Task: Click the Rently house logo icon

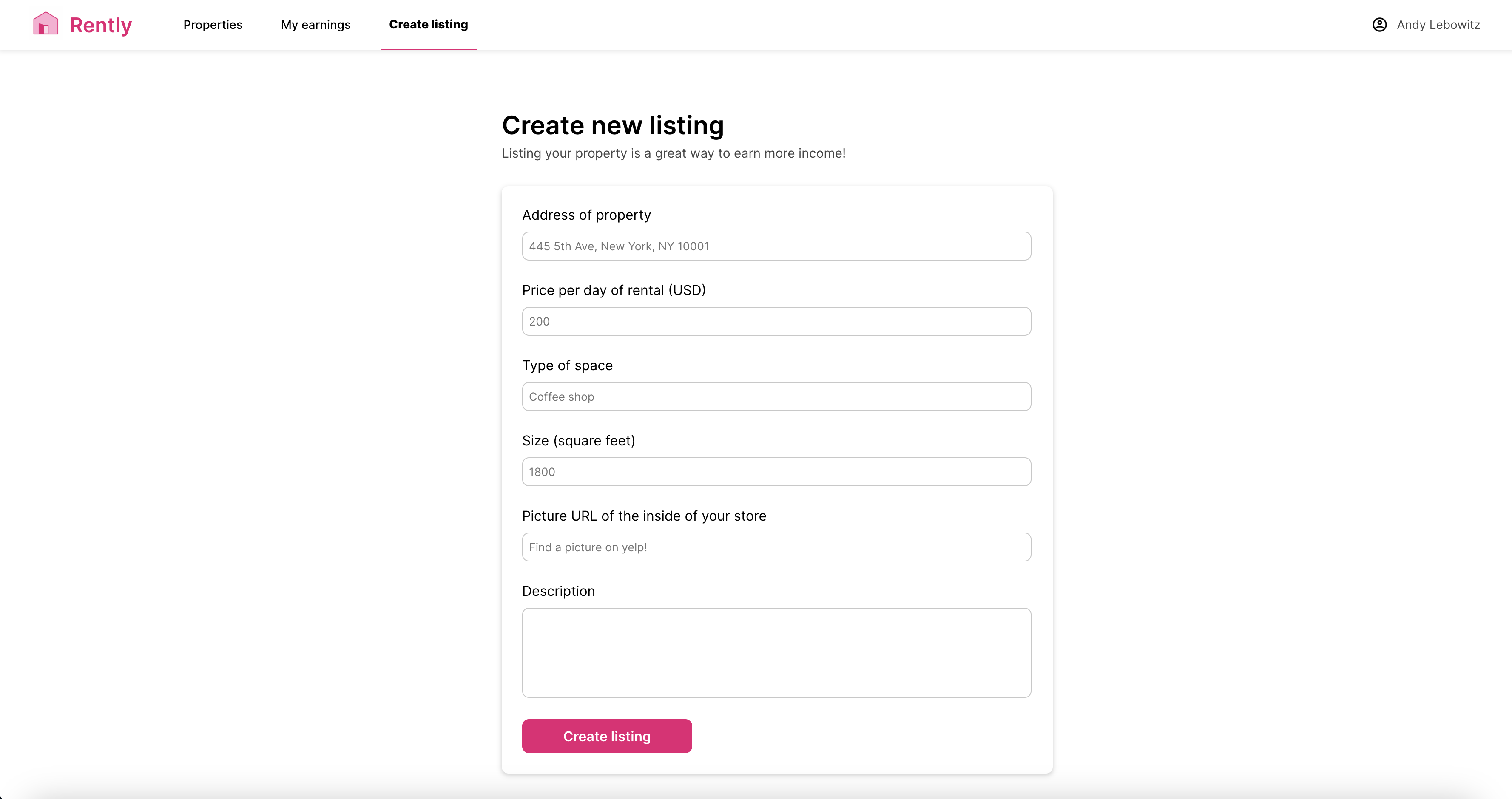Action: 46,24
